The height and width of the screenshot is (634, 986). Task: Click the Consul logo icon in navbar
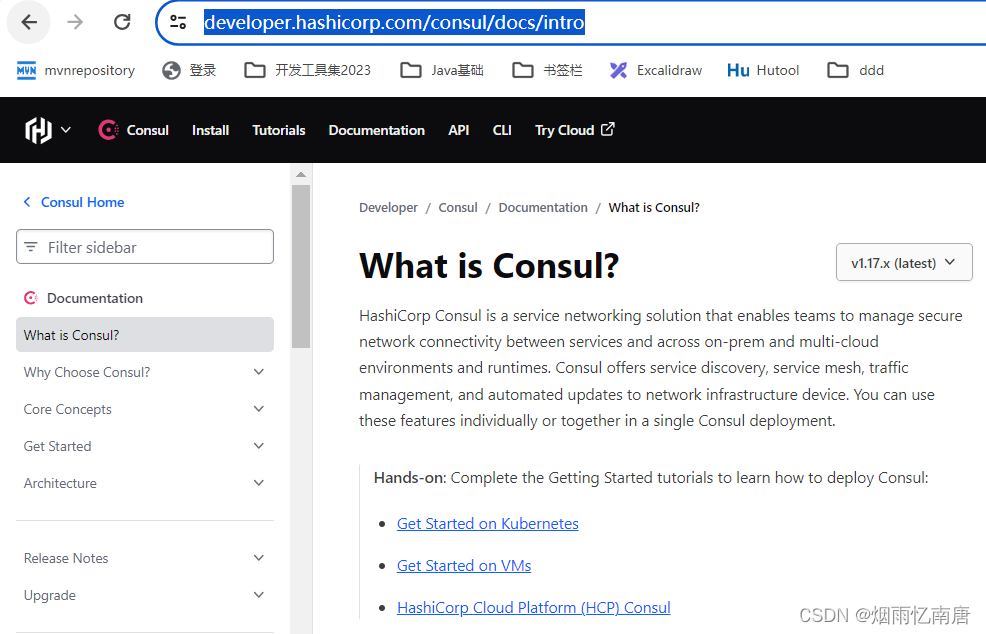[108, 130]
